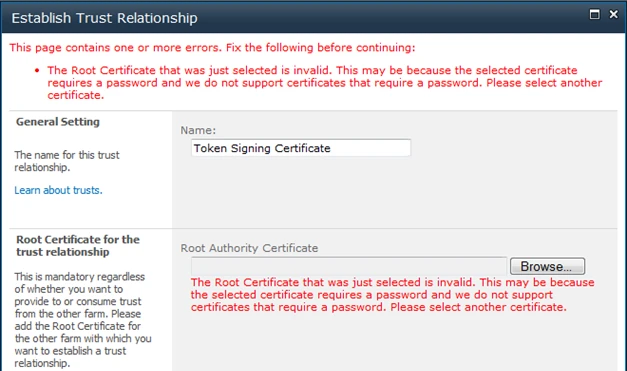Click the 'Token Signing Certificate' entered text

point(262,148)
